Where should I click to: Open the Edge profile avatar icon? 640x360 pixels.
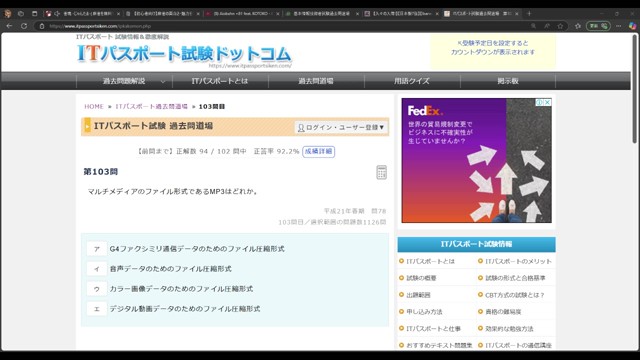pyautogui.click(x=7, y=13)
